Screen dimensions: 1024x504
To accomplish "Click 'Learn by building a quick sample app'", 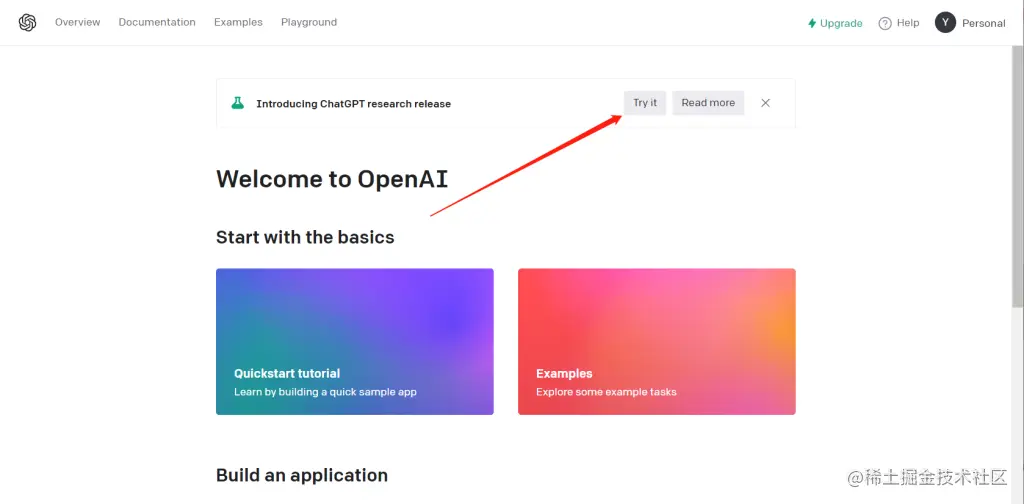I will click(x=325, y=392).
